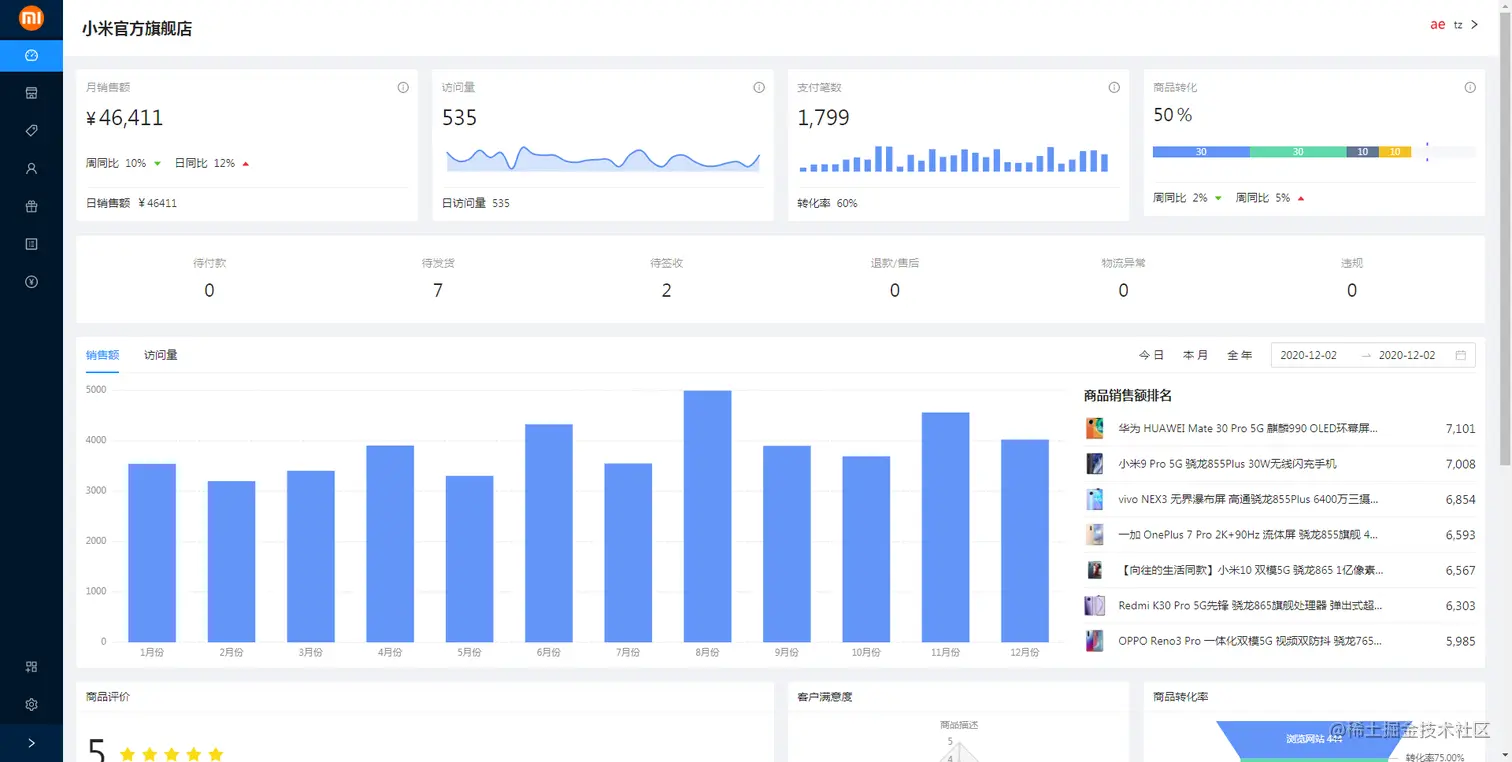Click the info icon on 访问量 card
The height and width of the screenshot is (762, 1512).
pos(759,88)
